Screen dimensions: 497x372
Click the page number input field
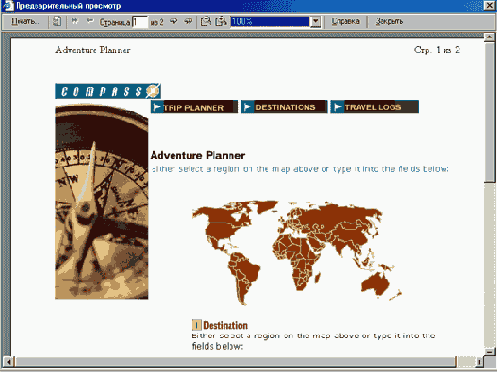pyautogui.click(x=140, y=22)
